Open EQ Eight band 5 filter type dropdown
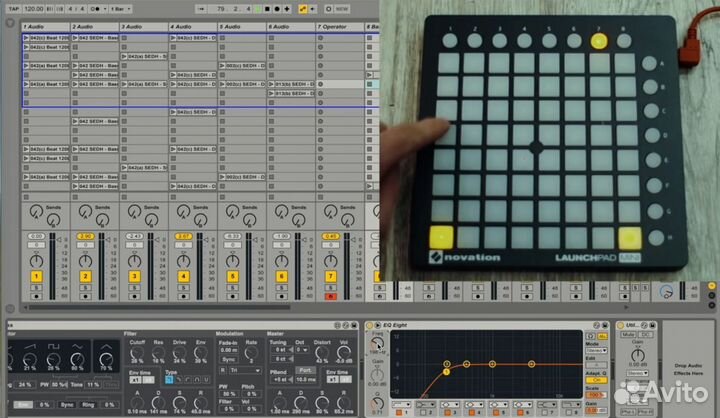The width and height of the screenshot is (720, 418). point(498,405)
